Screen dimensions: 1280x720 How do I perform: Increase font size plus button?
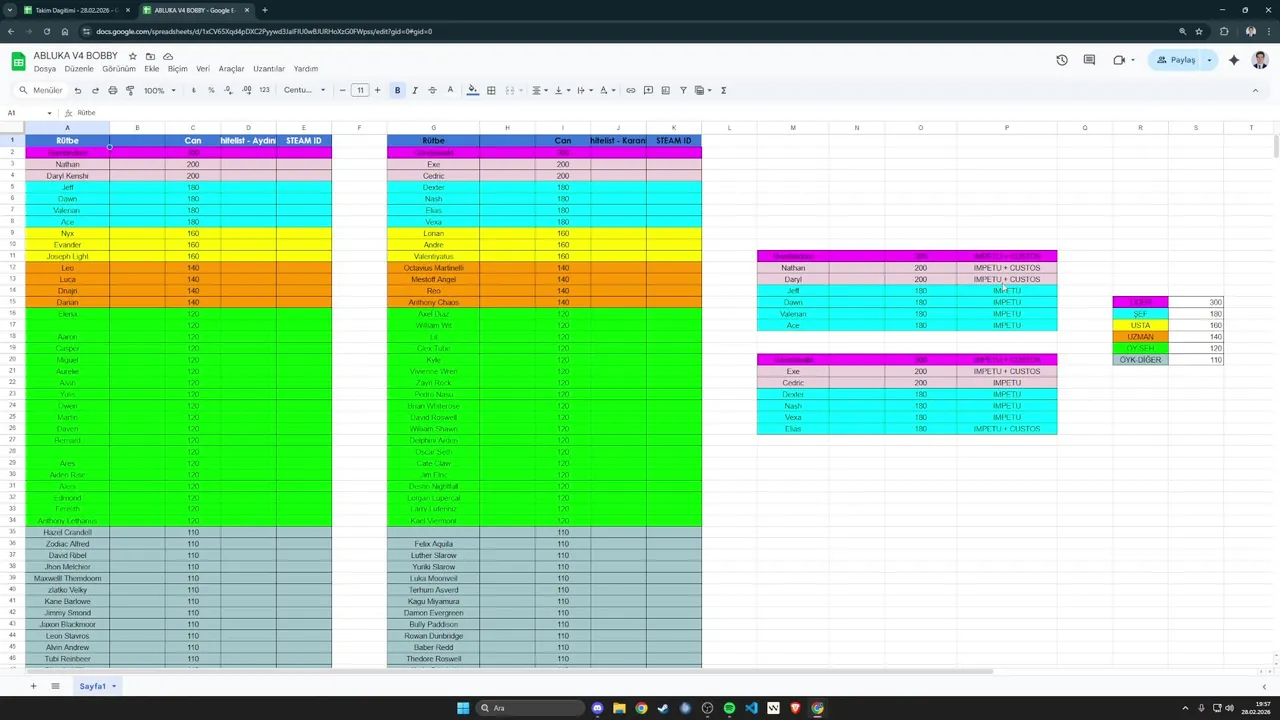point(377,90)
